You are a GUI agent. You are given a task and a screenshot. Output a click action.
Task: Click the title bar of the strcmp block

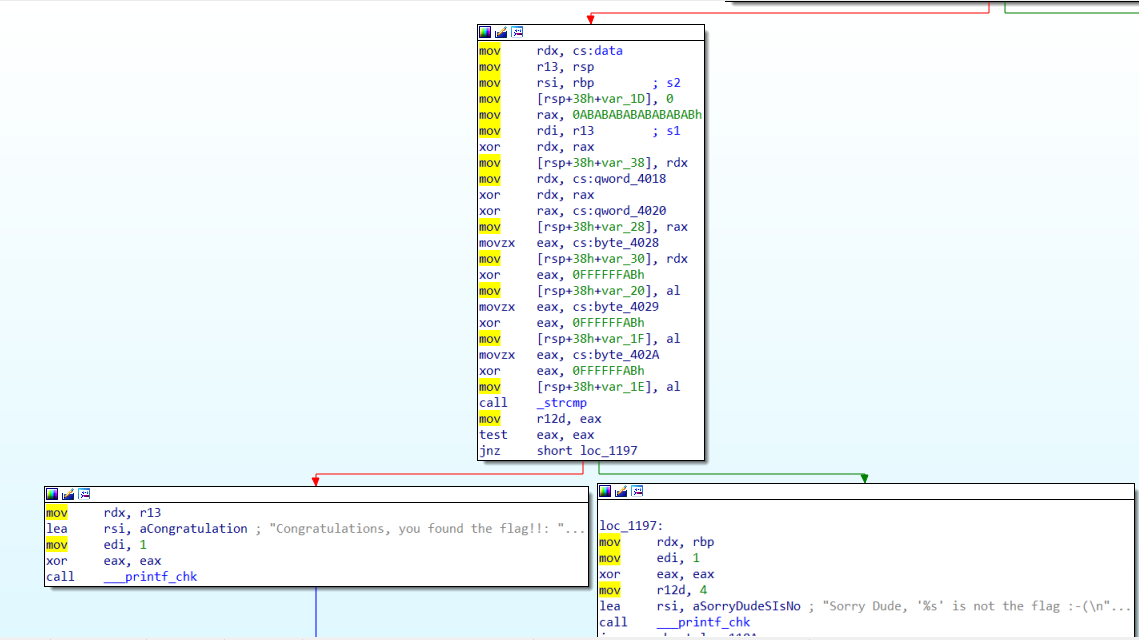pyautogui.click(x=591, y=32)
